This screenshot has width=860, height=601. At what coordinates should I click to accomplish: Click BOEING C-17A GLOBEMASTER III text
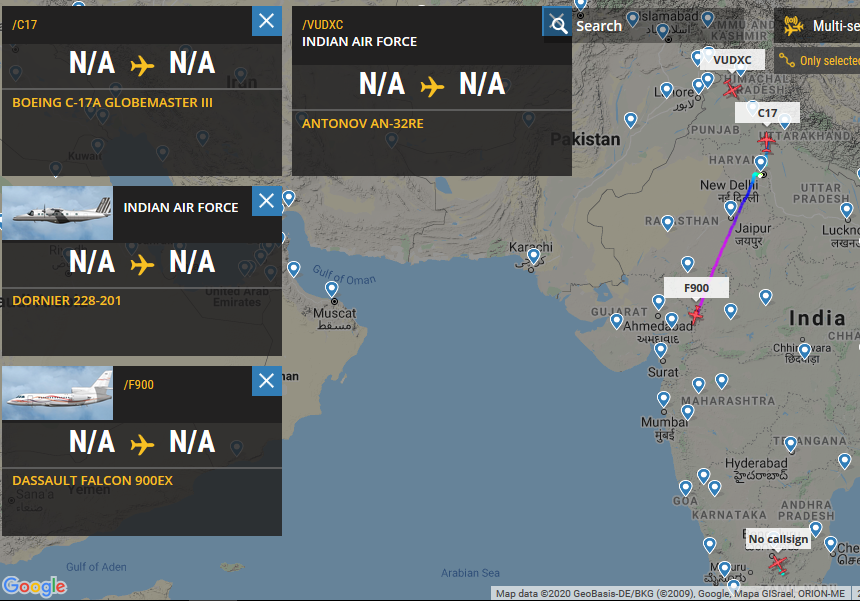[x=112, y=103]
